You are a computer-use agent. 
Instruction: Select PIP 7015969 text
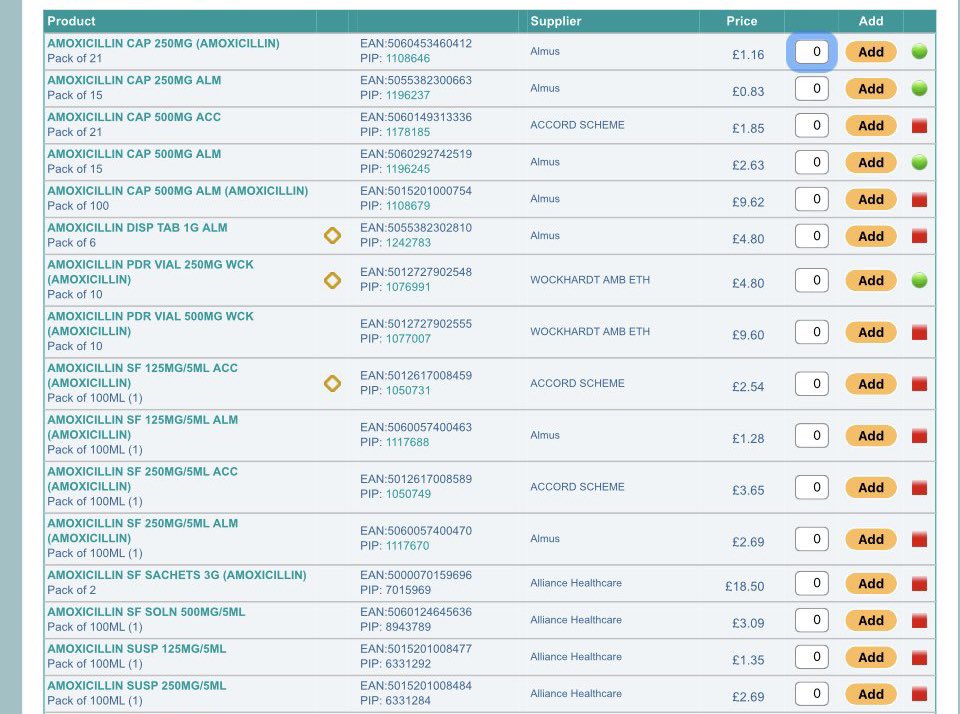(396, 590)
